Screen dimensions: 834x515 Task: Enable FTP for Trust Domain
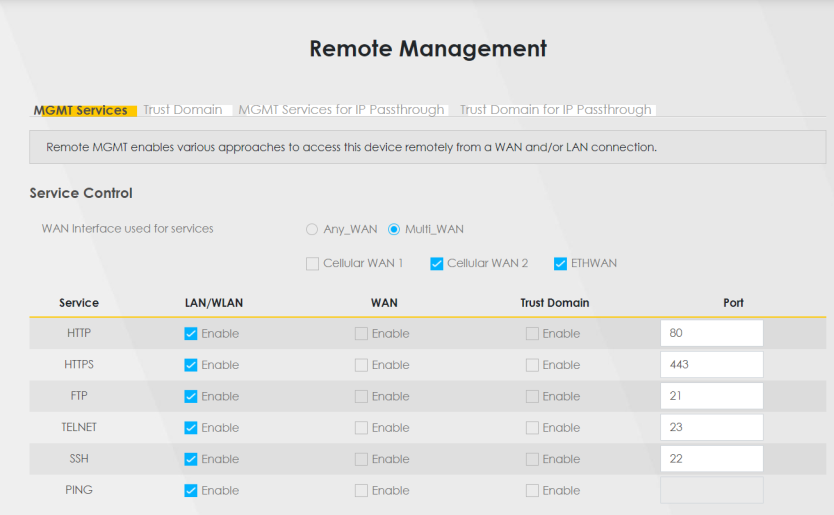point(532,397)
